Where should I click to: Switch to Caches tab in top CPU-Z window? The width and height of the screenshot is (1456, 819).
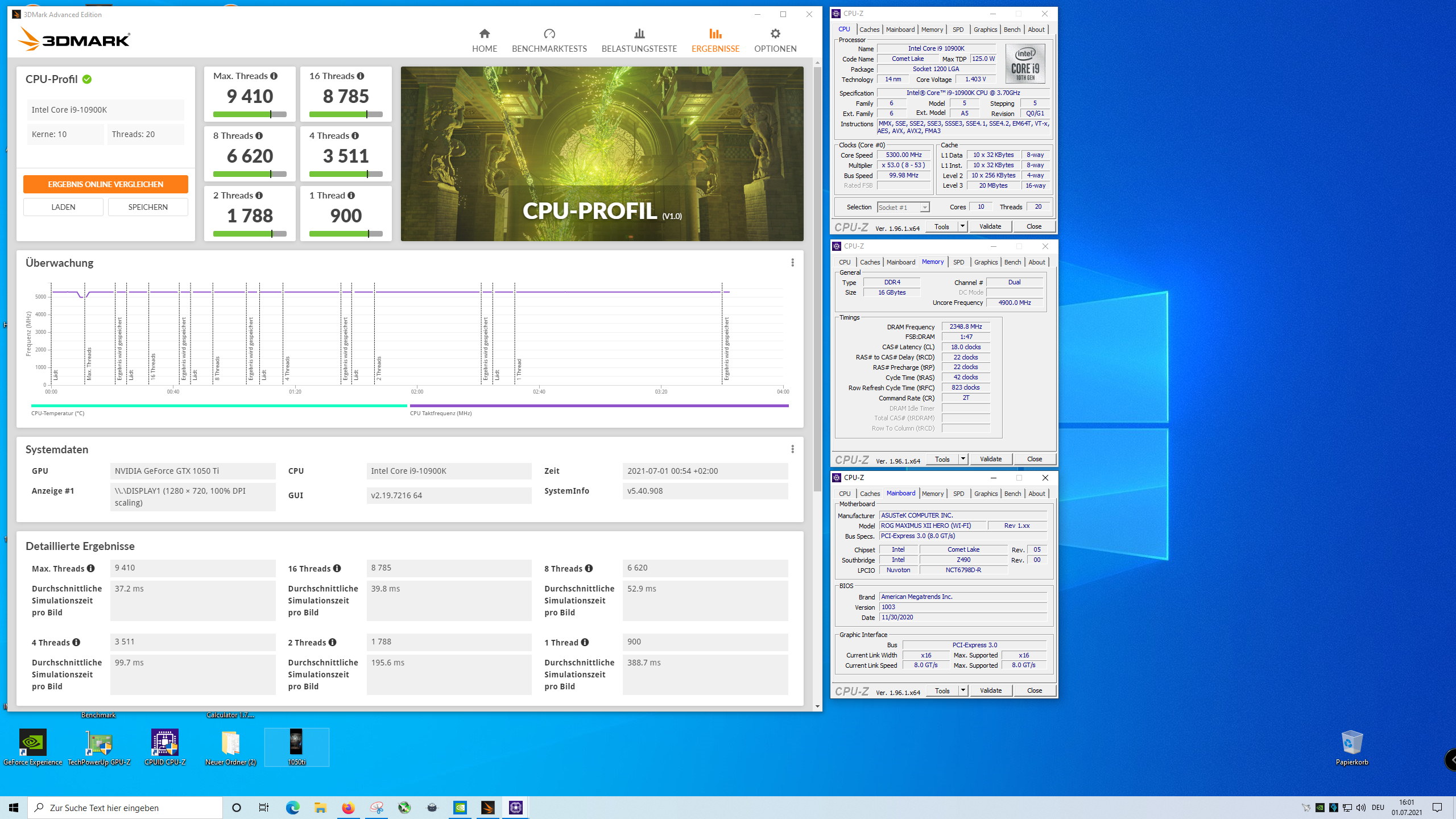pyautogui.click(x=869, y=30)
